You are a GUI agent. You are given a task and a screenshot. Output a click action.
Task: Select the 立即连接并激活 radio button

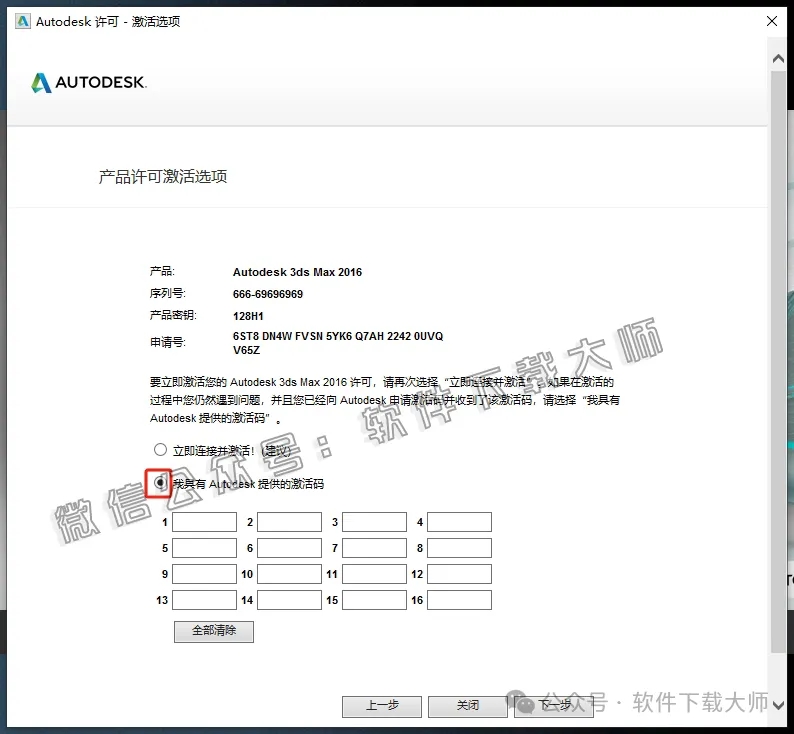(x=160, y=450)
